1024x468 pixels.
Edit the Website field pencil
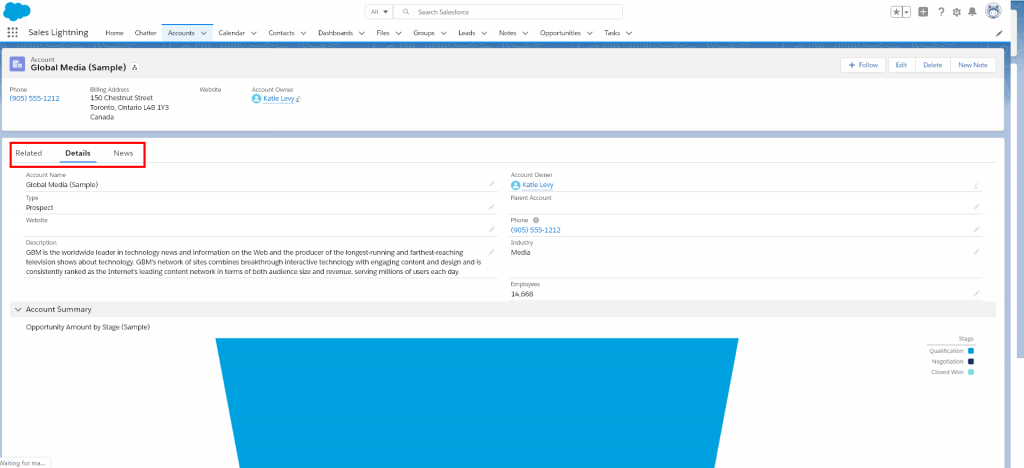(492, 230)
